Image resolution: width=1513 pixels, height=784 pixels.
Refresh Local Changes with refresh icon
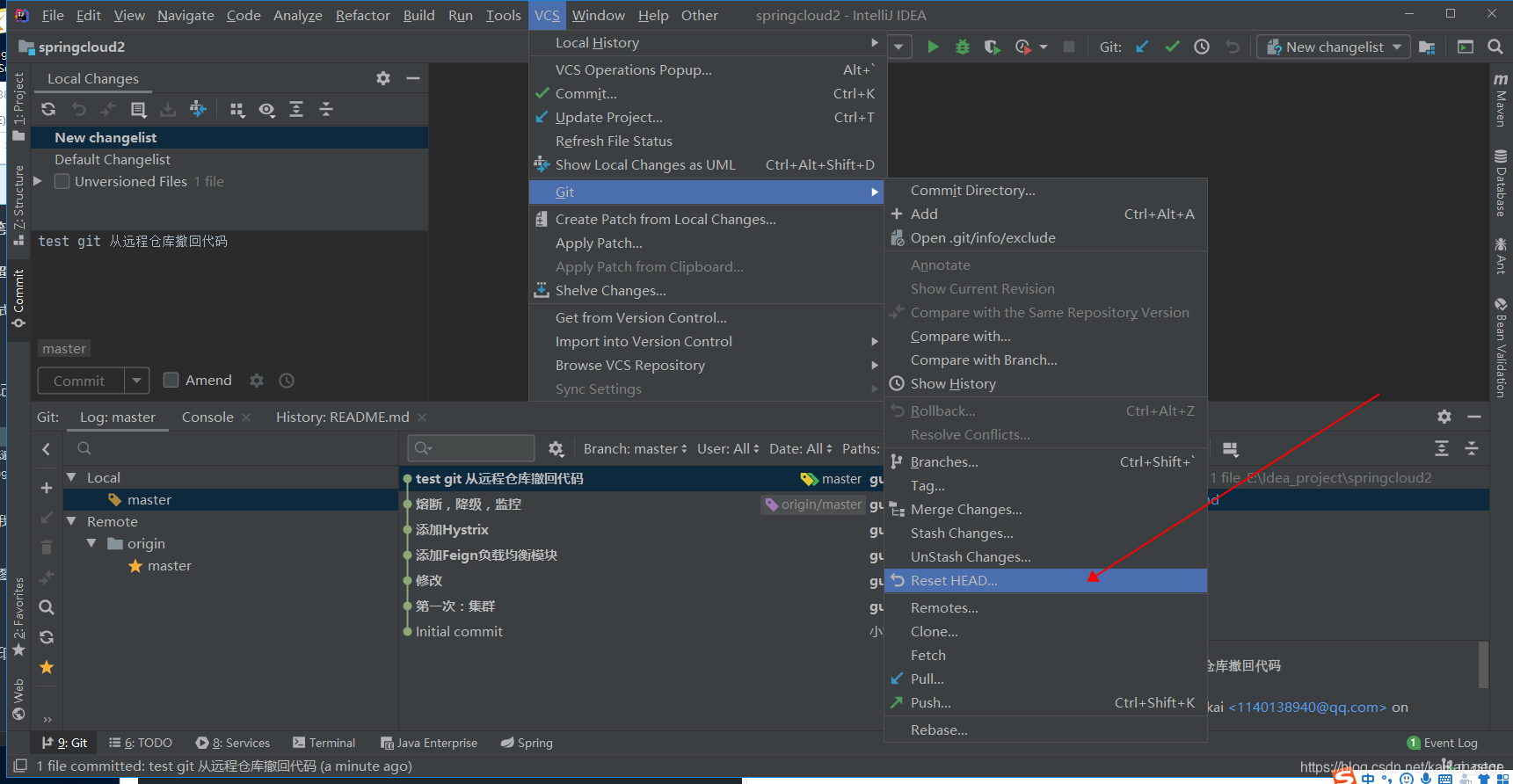[x=48, y=109]
